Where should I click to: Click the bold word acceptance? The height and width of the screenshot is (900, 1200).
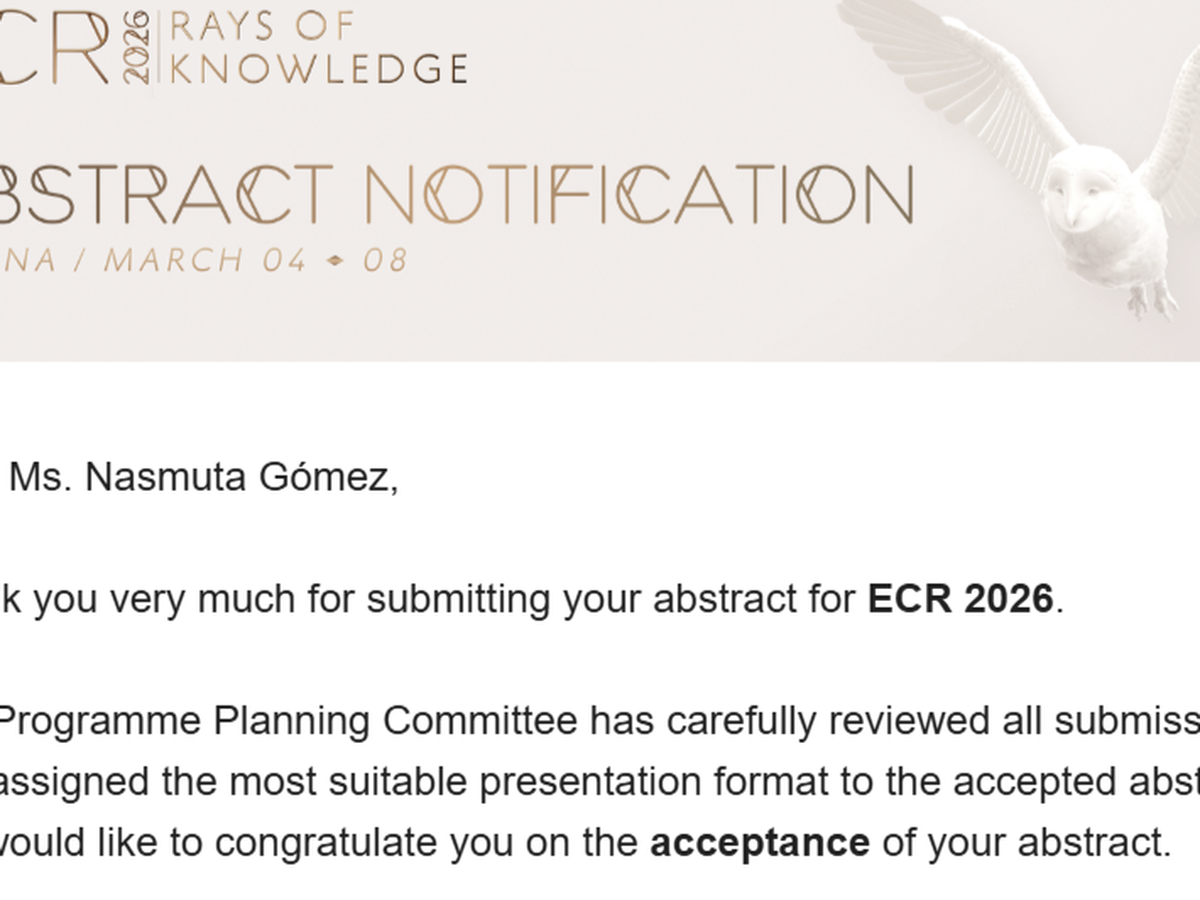click(760, 843)
